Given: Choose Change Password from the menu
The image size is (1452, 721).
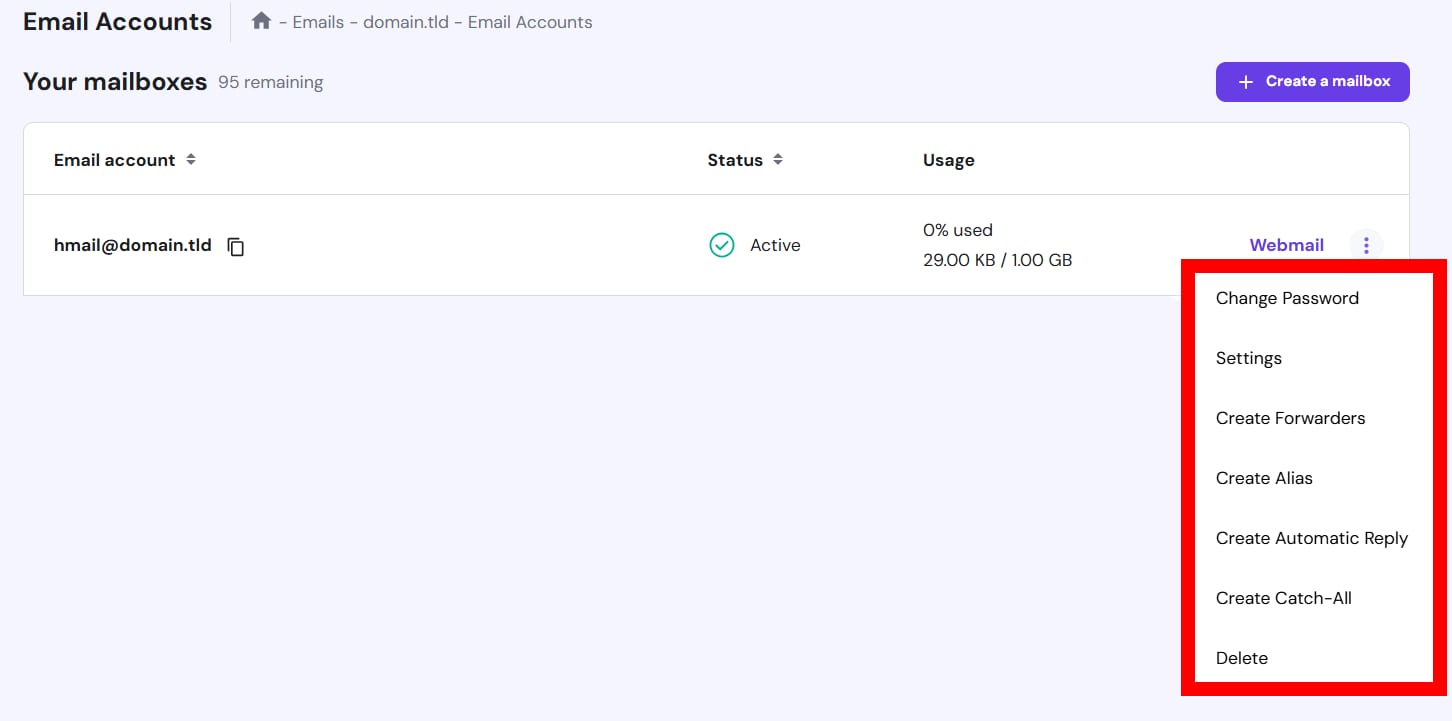Looking at the screenshot, I should pyautogui.click(x=1286, y=298).
